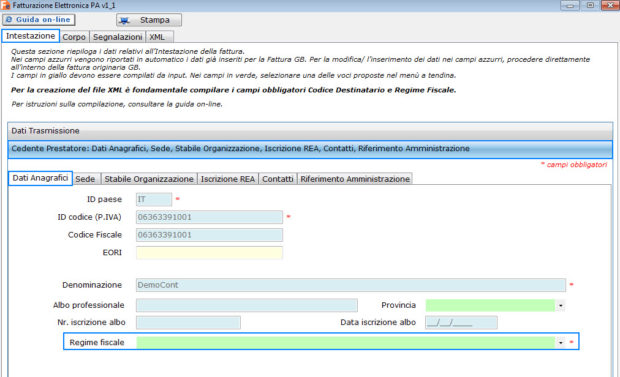The height and width of the screenshot is (377, 620).
Task: Minimize the Fatturazione Elettronica window
Action: 570,5
